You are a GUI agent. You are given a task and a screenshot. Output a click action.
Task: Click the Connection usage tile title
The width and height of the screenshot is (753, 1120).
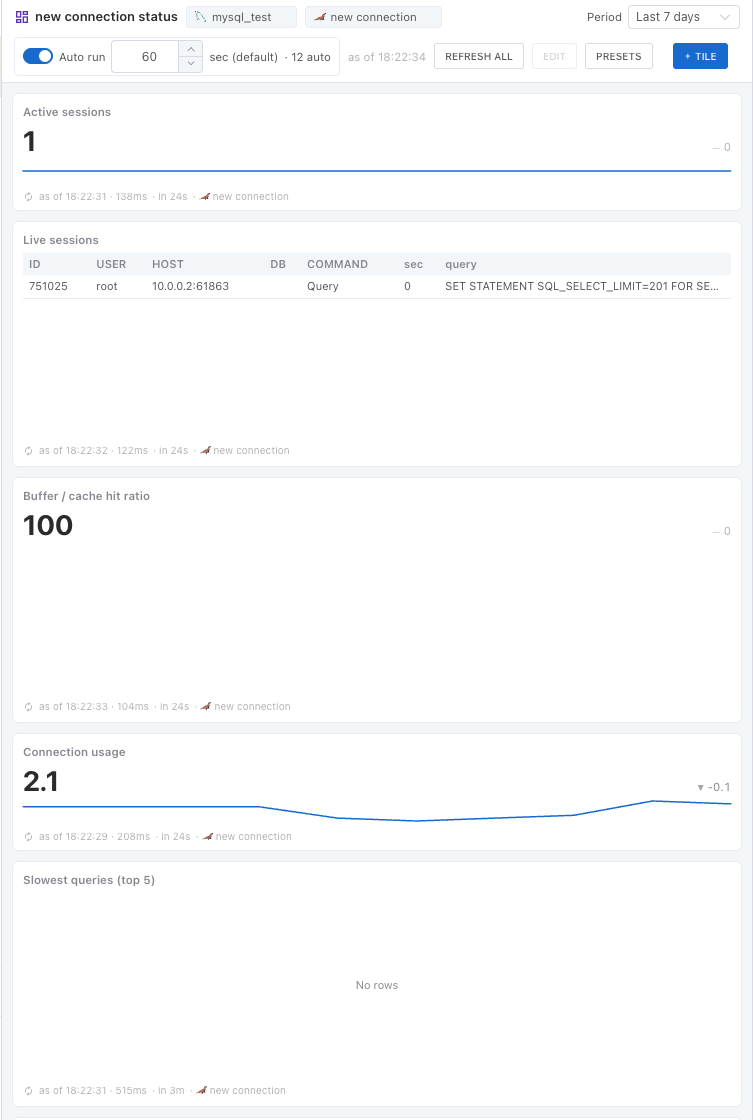[74, 752]
